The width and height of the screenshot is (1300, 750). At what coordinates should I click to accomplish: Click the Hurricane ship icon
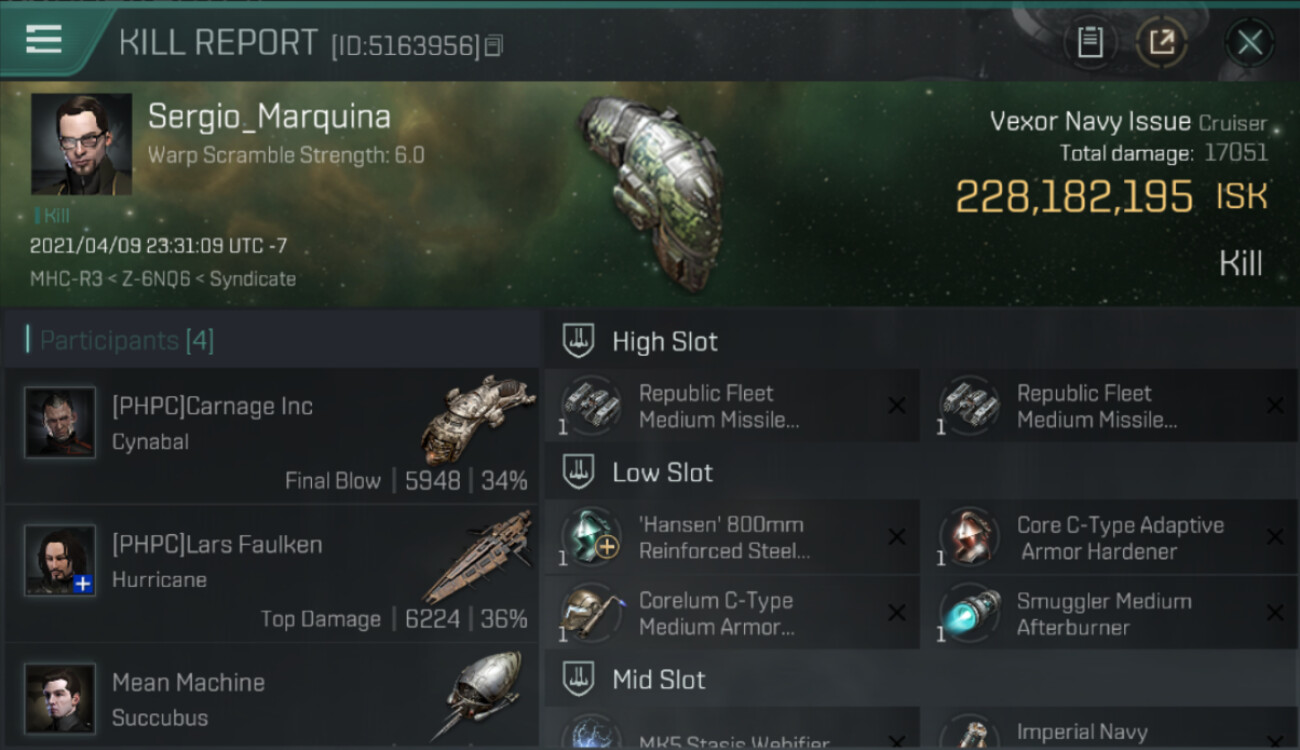coord(478,556)
